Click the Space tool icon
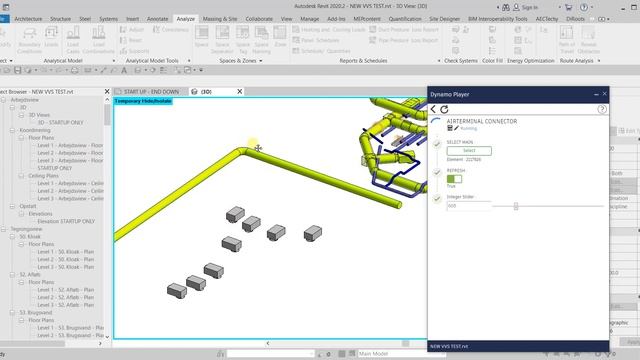 click(x=202, y=33)
